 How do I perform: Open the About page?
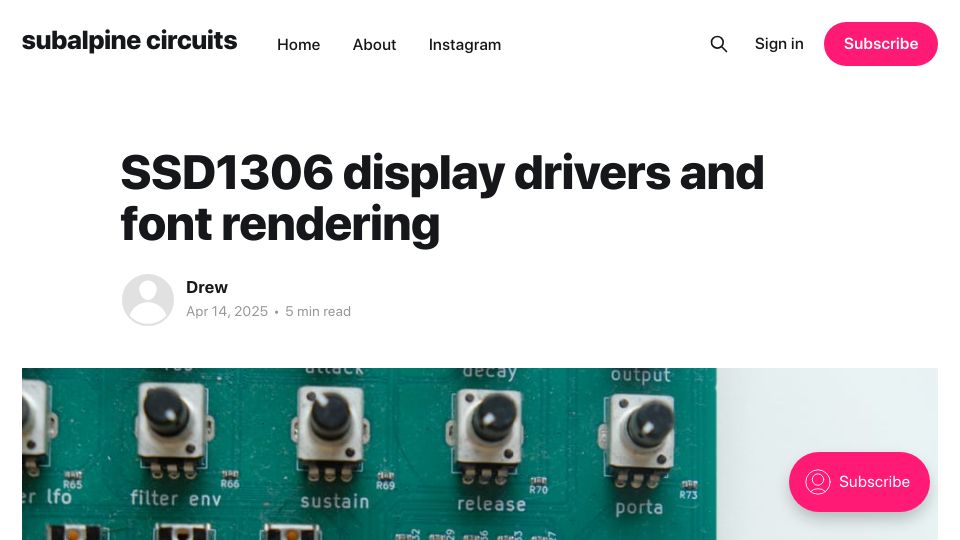pos(374,45)
